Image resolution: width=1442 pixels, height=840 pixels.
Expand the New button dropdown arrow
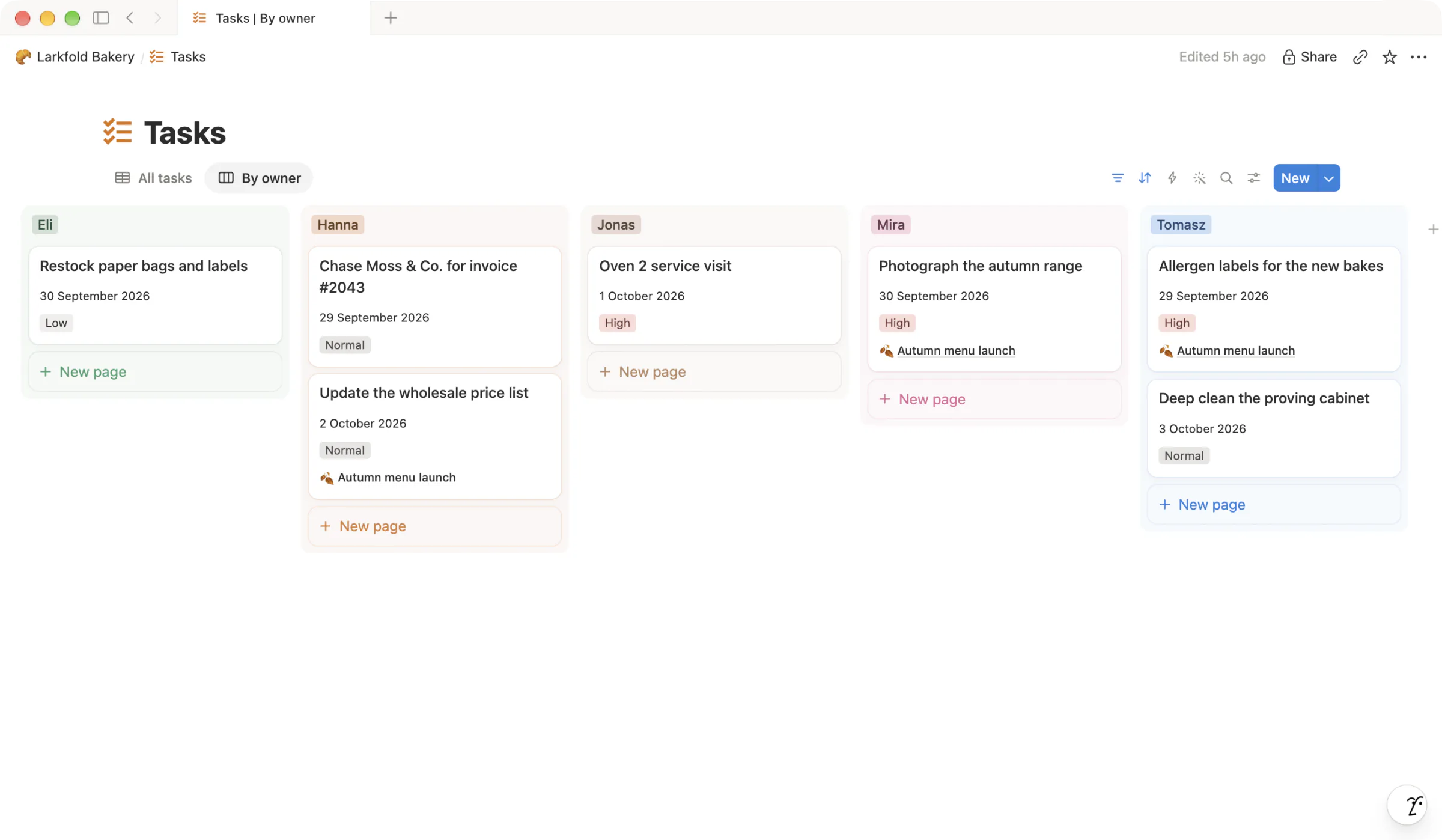coord(1329,178)
